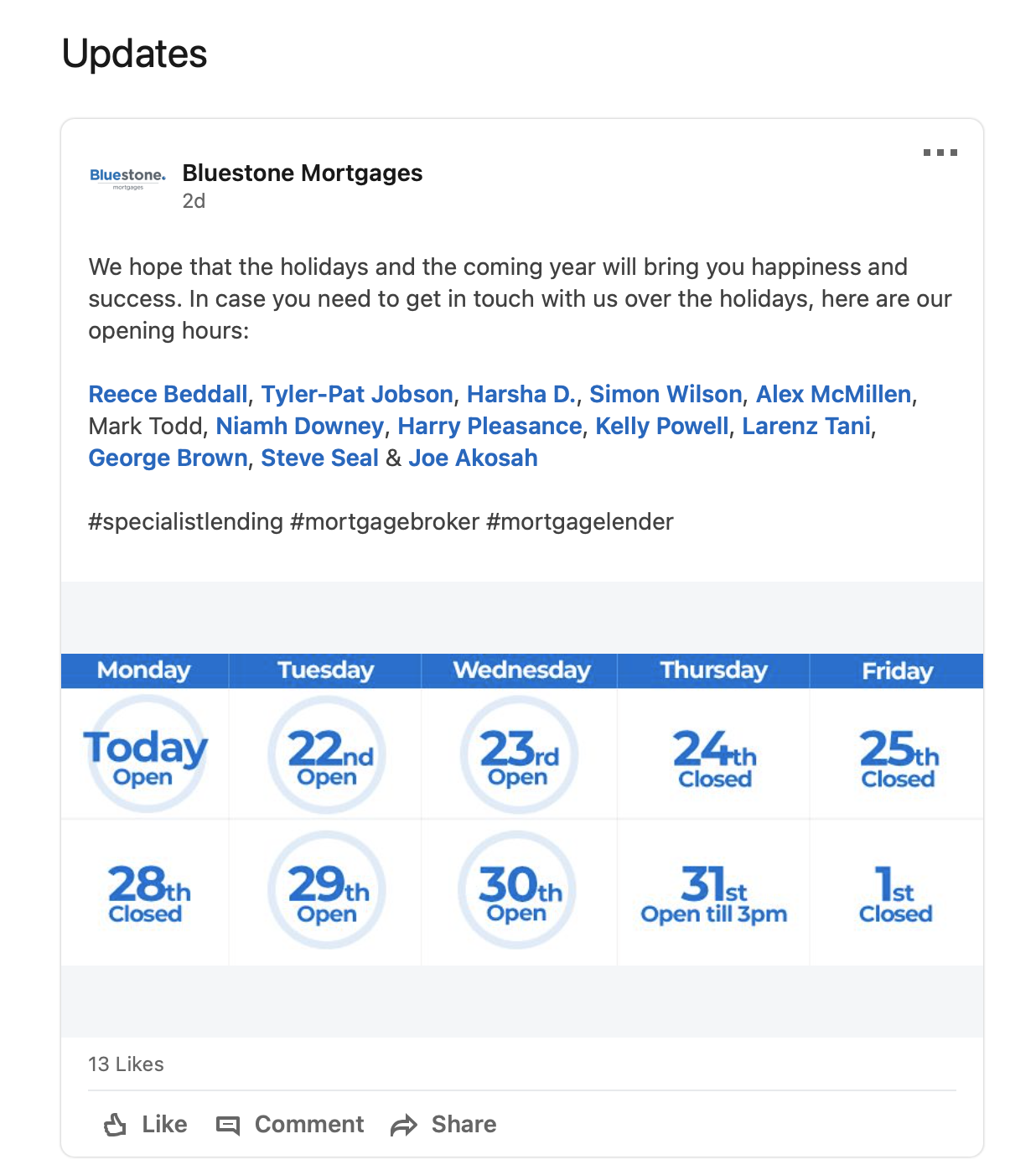Open the Bluestone Mortgages company name

tap(303, 173)
